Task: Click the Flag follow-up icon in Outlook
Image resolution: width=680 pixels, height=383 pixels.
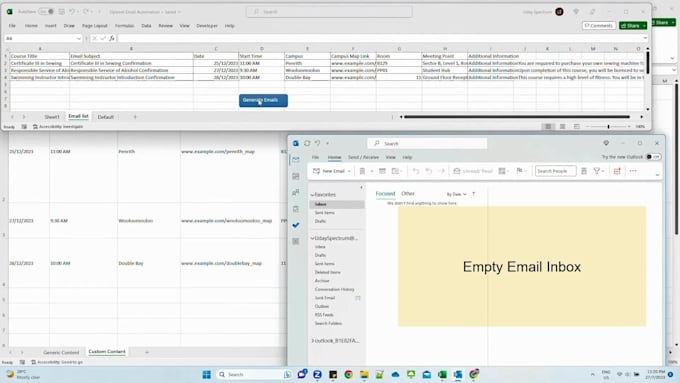Action: [519, 171]
